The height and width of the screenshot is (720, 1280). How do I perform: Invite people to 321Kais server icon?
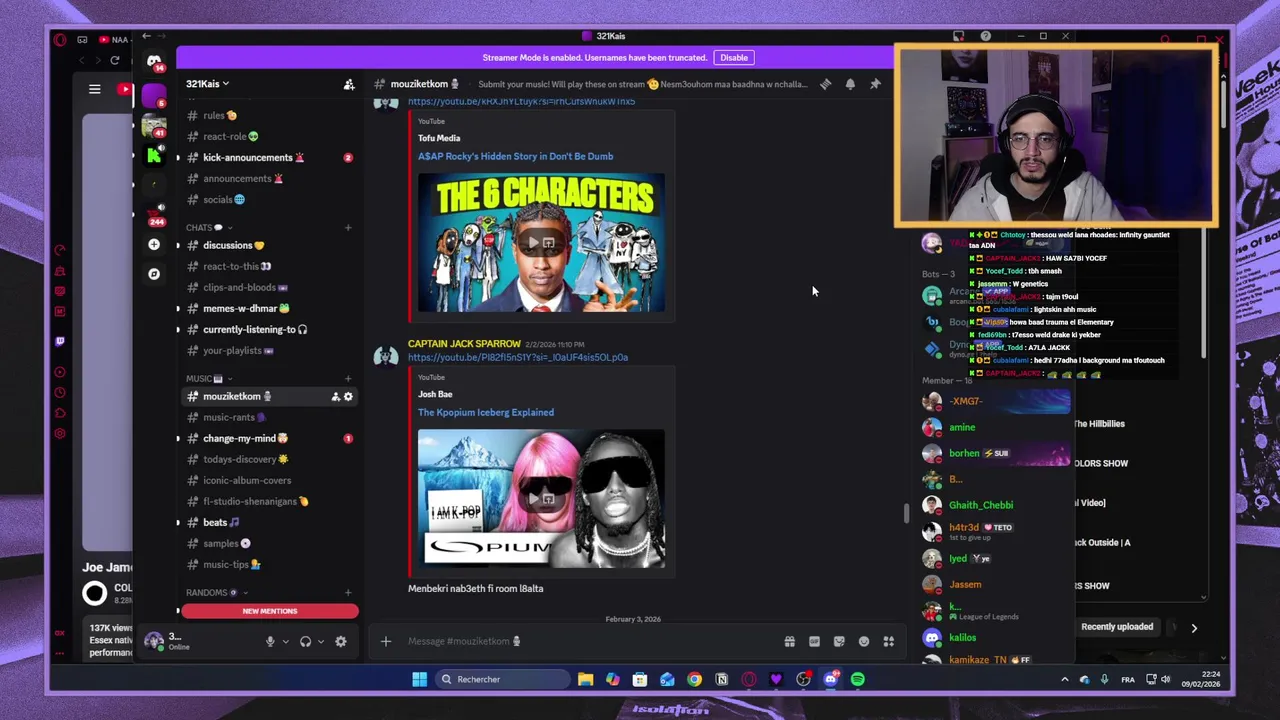pos(349,84)
